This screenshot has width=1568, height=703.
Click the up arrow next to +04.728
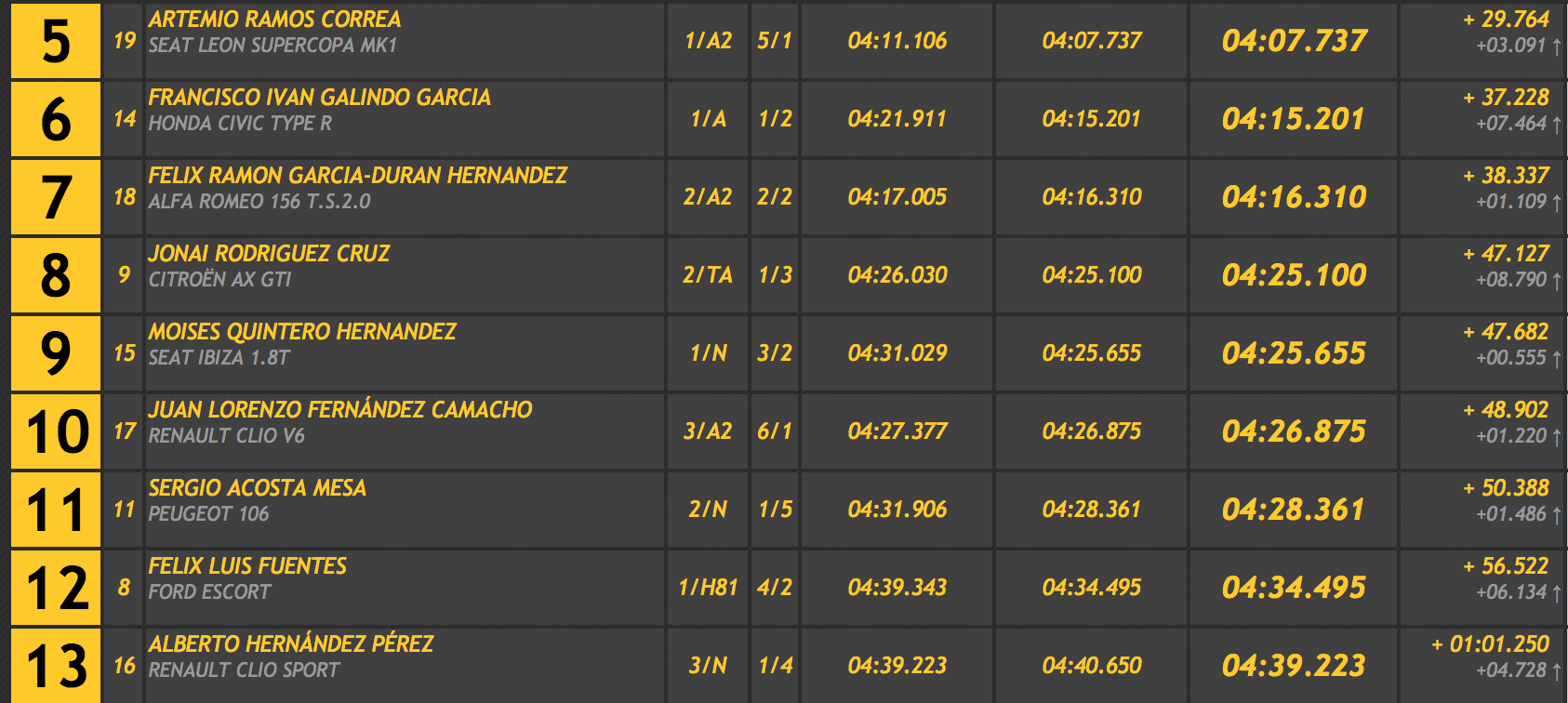(x=1557, y=671)
